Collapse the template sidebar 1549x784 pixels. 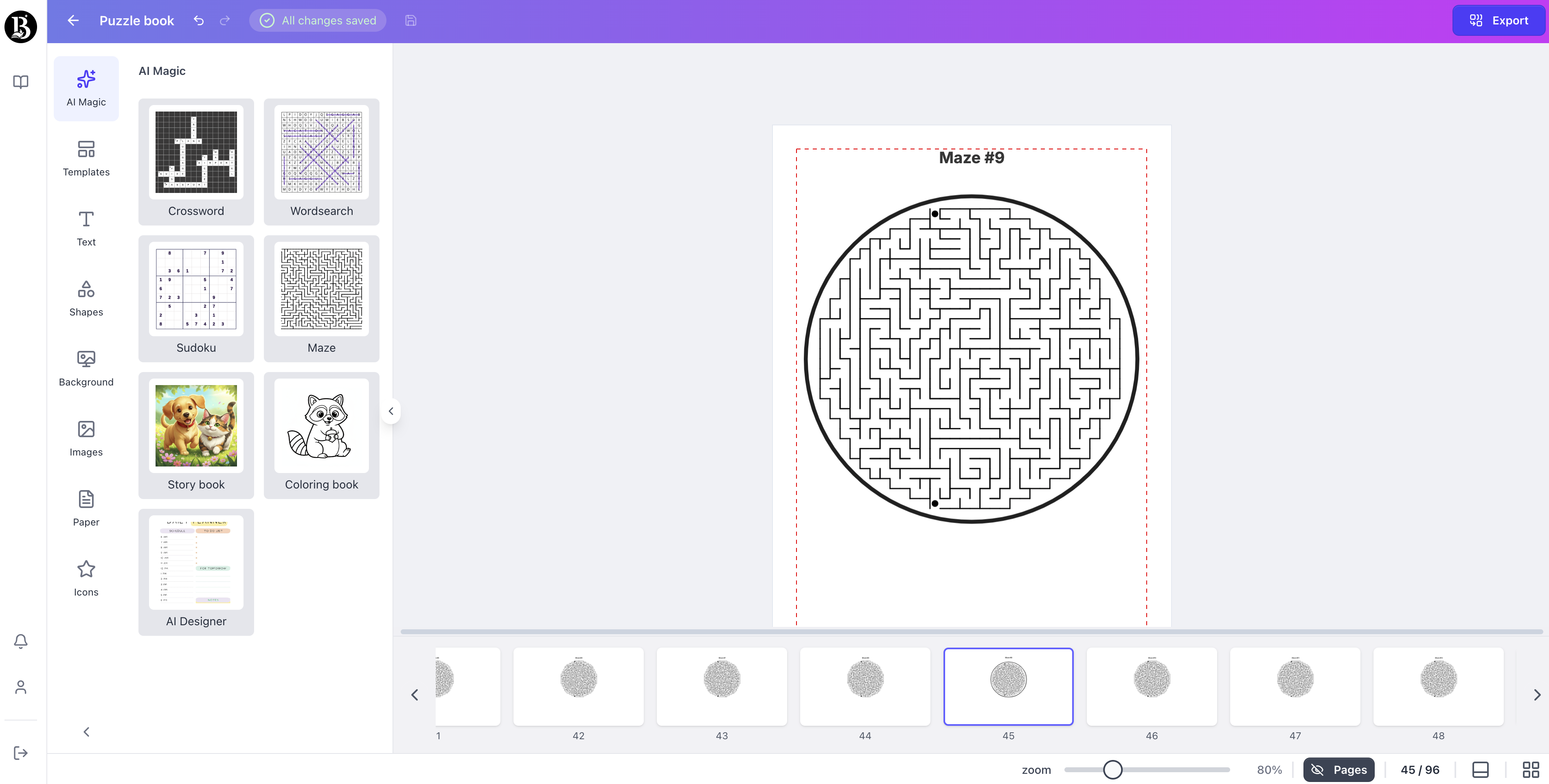[x=86, y=732]
